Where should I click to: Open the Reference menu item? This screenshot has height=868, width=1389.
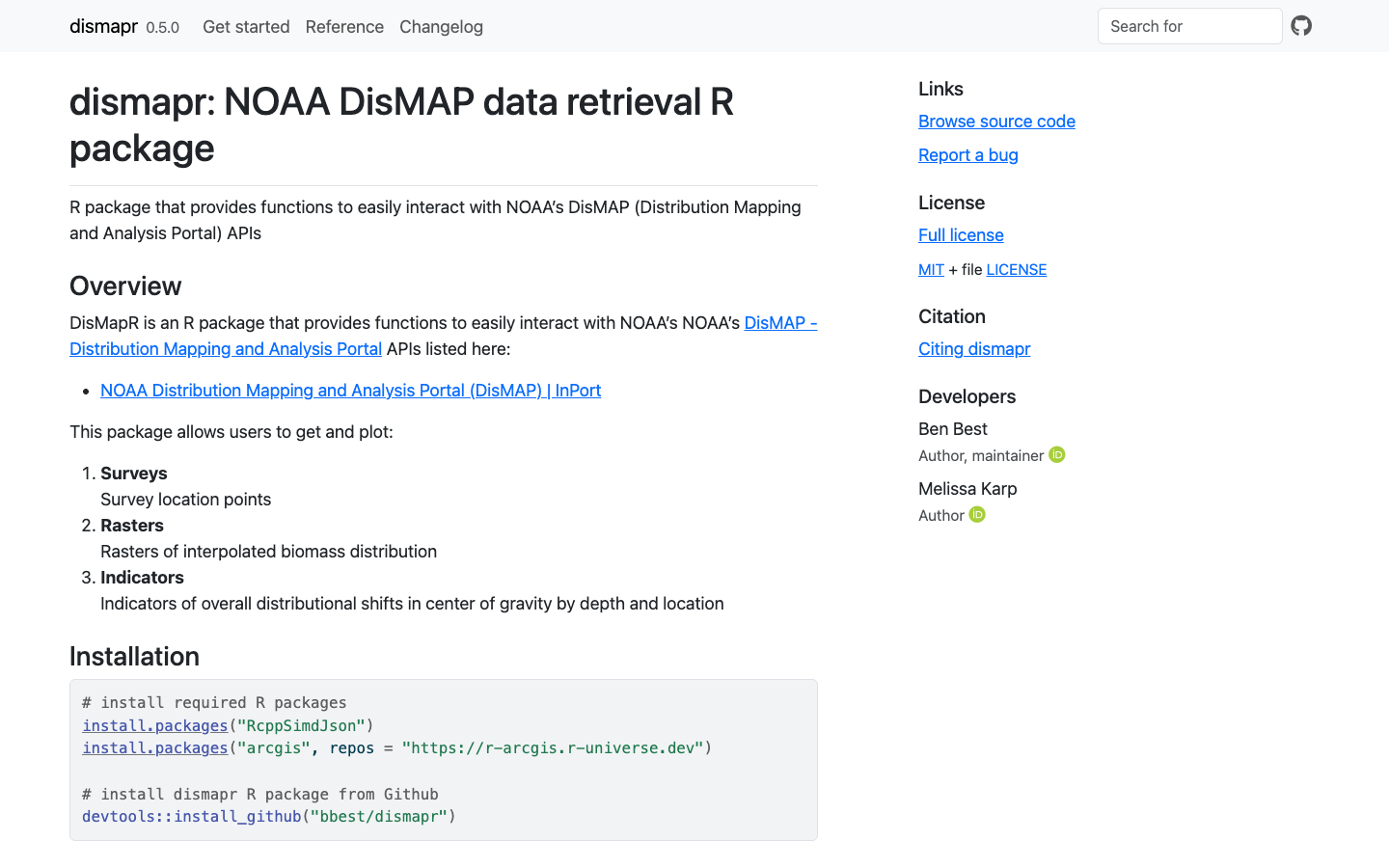tap(344, 27)
